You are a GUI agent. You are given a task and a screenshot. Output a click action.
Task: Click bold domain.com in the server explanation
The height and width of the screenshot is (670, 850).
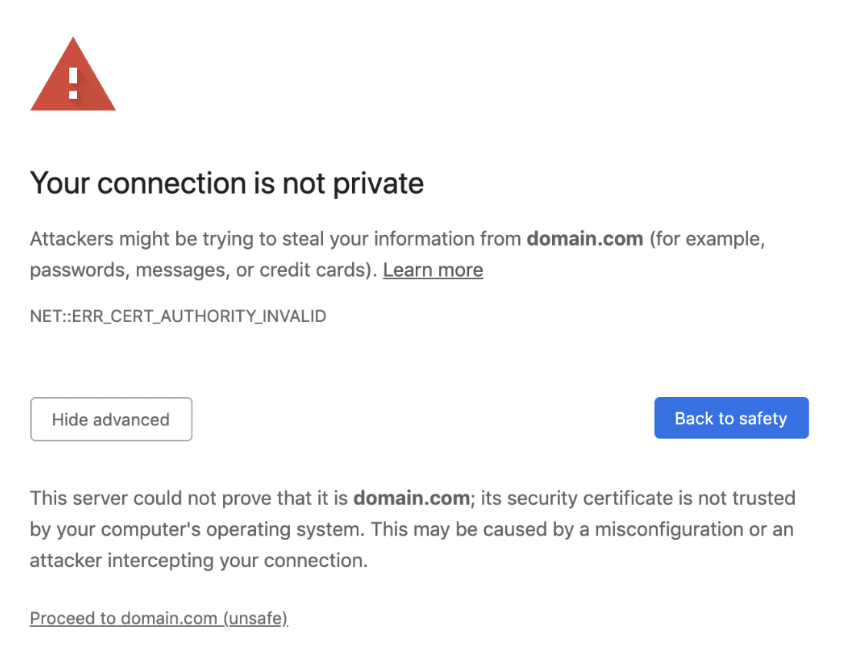[x=411, y=497]
